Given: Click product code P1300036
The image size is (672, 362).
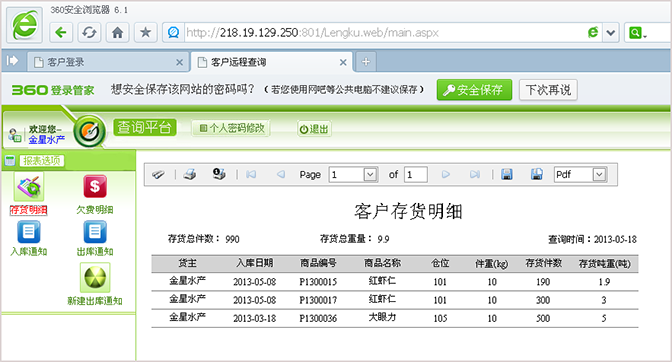Looking at the screenshot, I should pyautogui.click(x=318, y=318).
